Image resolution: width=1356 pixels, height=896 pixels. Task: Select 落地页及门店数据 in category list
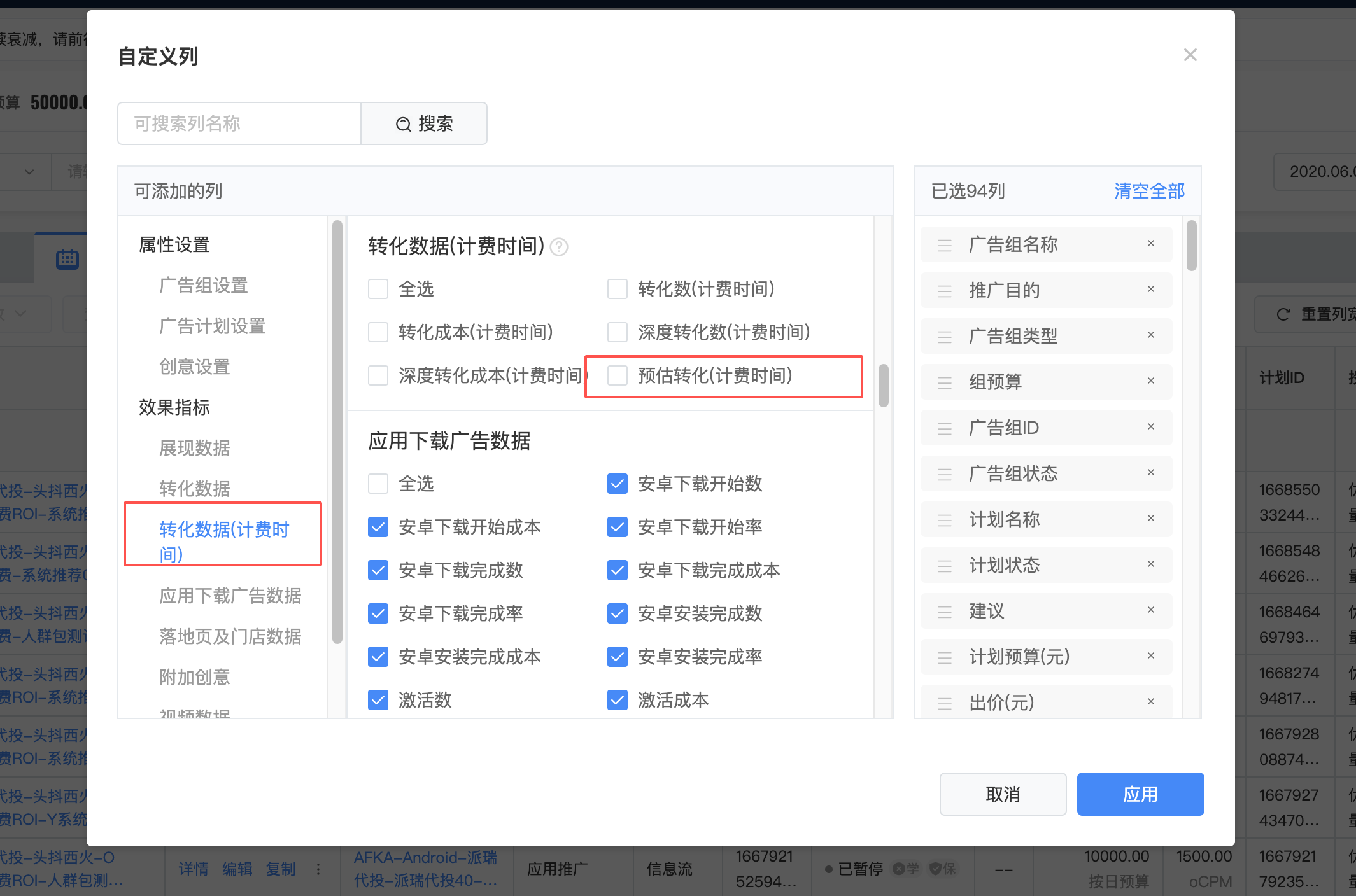pos(230,636)
